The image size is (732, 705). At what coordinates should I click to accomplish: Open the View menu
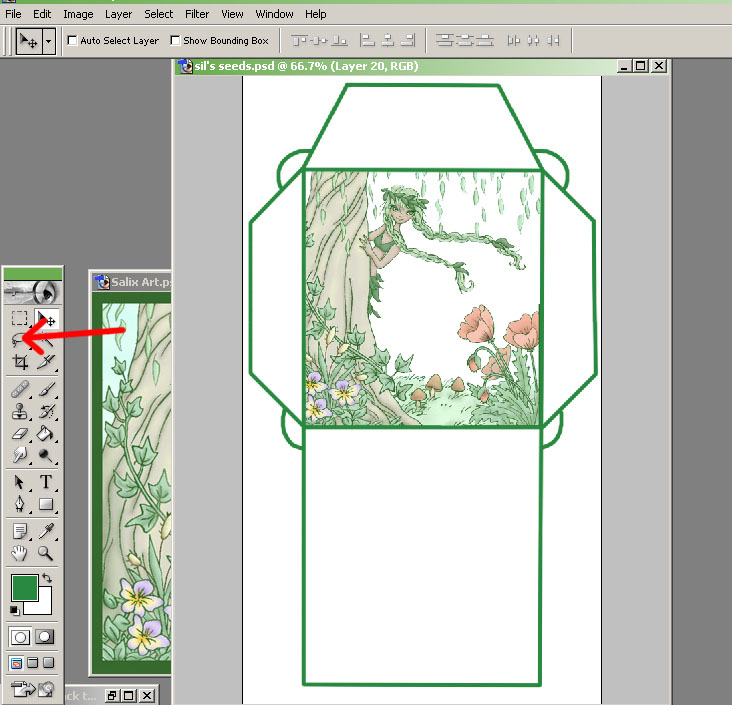tap(232, 14)
